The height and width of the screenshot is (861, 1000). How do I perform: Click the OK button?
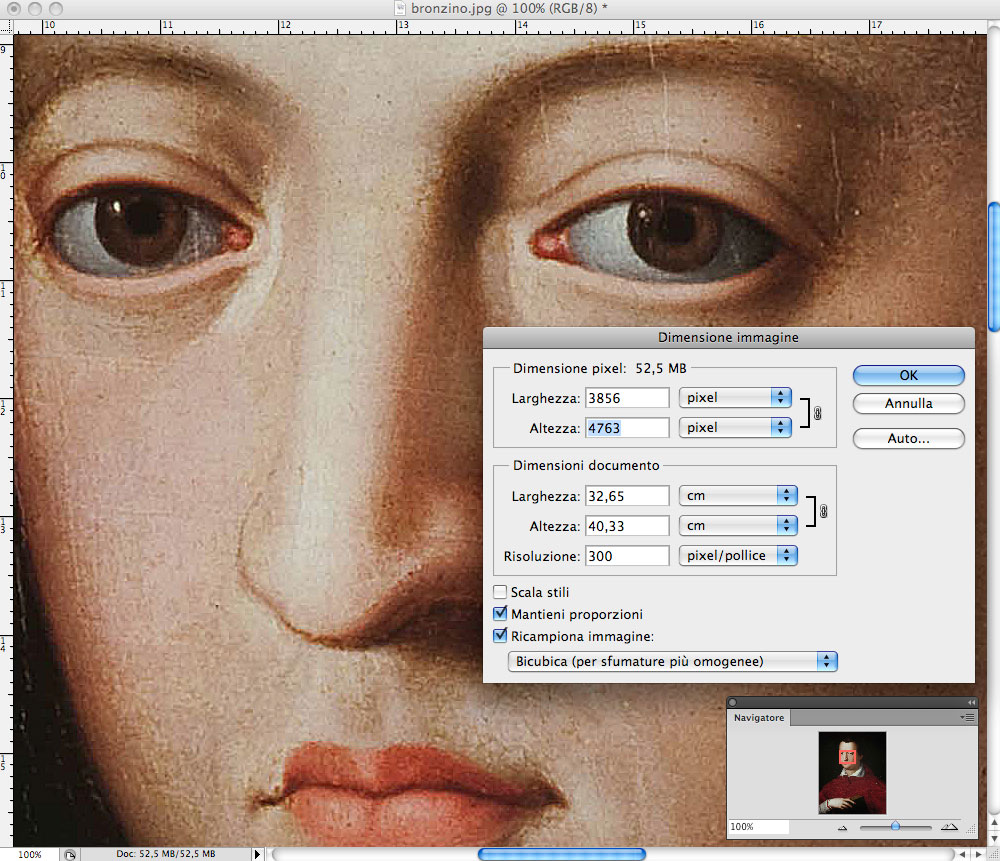click(909, 376)
